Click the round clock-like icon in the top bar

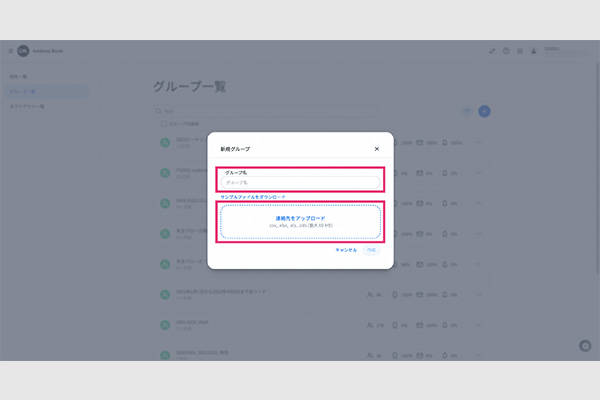click(x=506, y=51)
